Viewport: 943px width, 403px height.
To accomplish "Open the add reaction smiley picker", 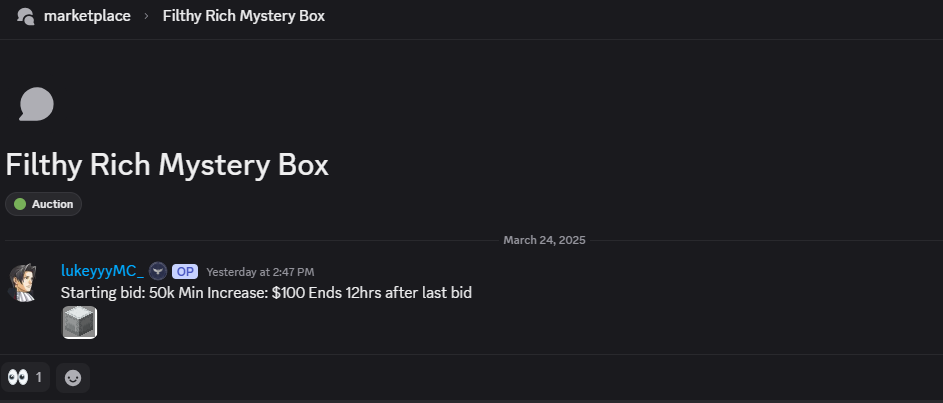I will click(x=73, y=378).
